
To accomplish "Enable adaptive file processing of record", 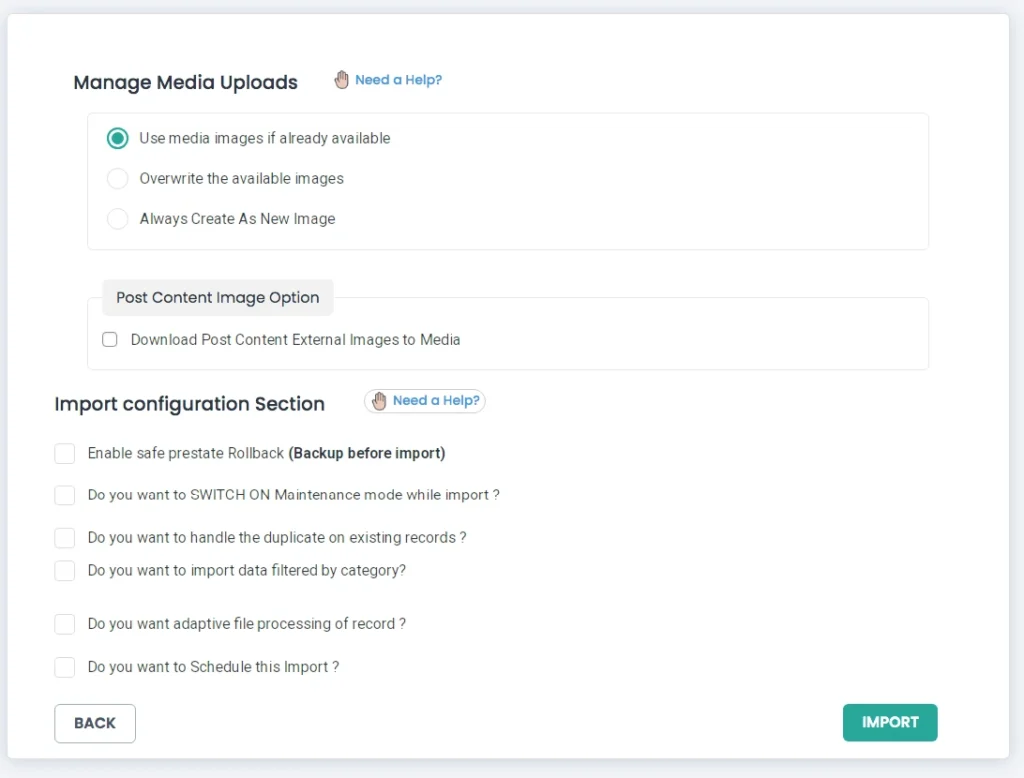I will click(65, 624).
